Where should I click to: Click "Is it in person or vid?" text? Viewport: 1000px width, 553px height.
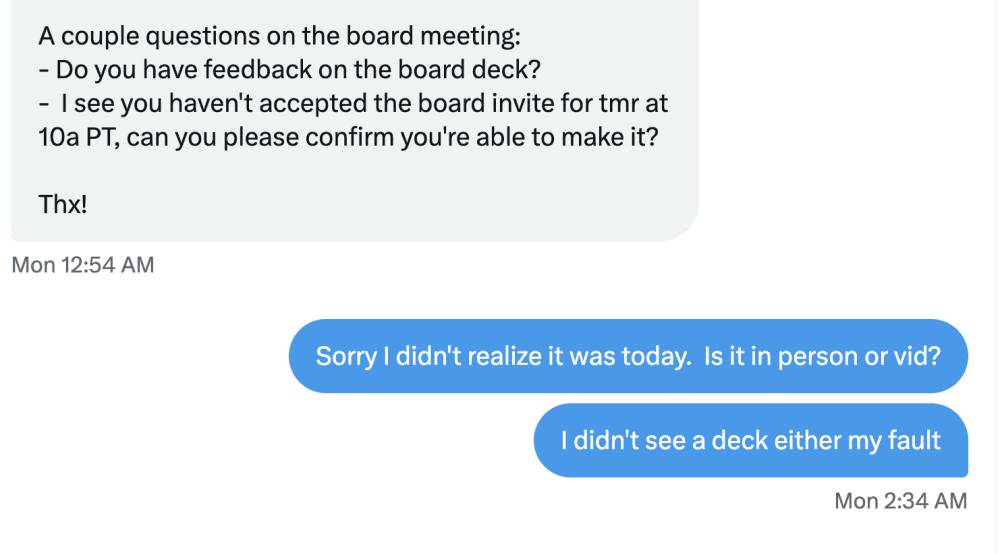[822, 357]
